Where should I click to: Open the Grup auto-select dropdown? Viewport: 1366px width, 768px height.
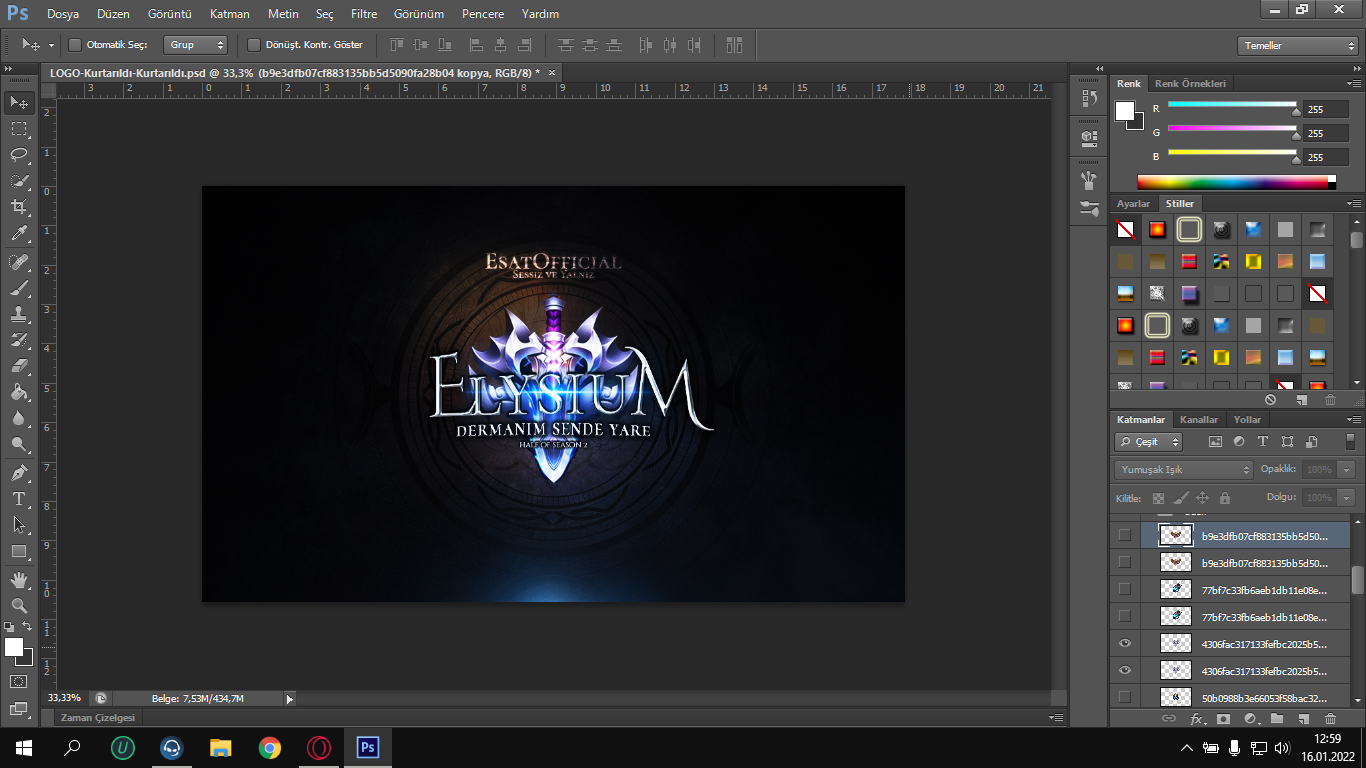click(195, 45)
